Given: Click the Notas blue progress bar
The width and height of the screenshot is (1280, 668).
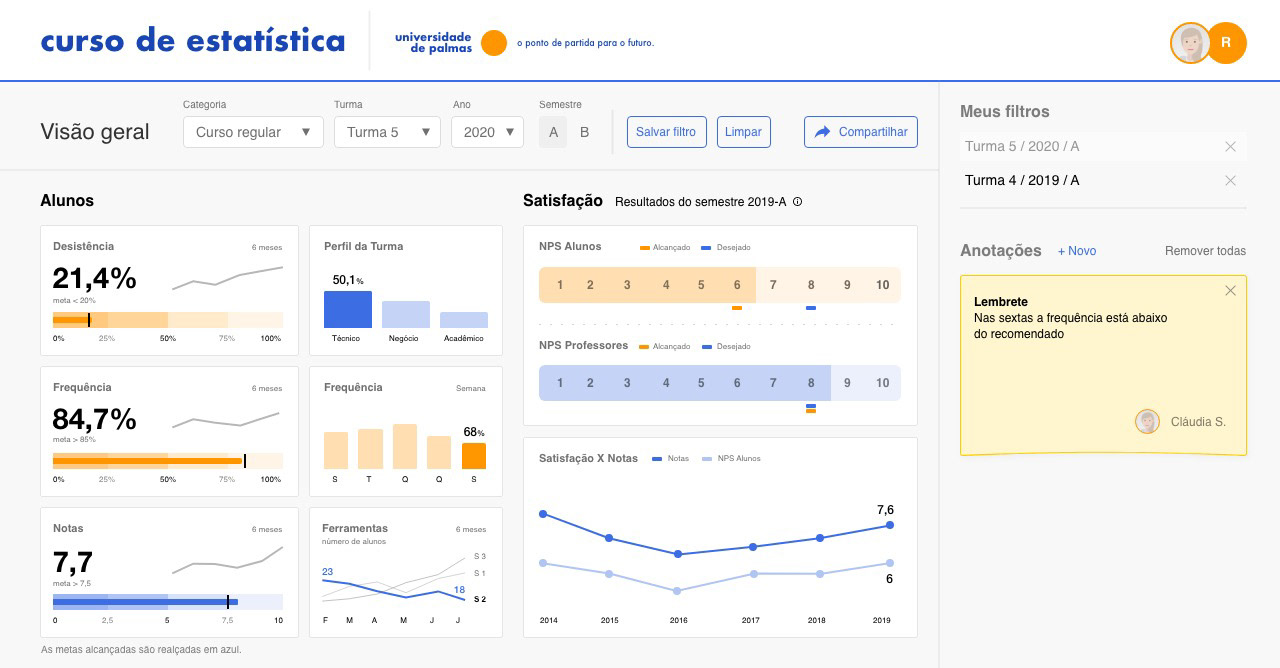Looking at the screenshot, I should point(168,602).
